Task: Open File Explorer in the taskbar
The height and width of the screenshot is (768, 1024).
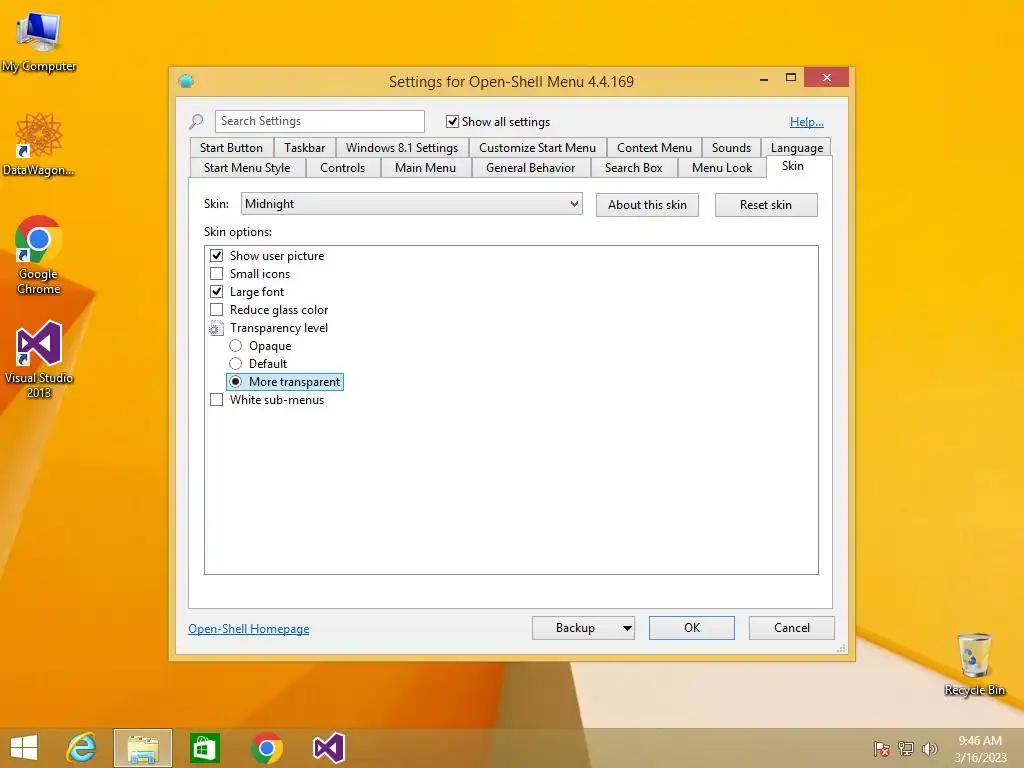Action: pyautogui.click(x=143, y=748)
